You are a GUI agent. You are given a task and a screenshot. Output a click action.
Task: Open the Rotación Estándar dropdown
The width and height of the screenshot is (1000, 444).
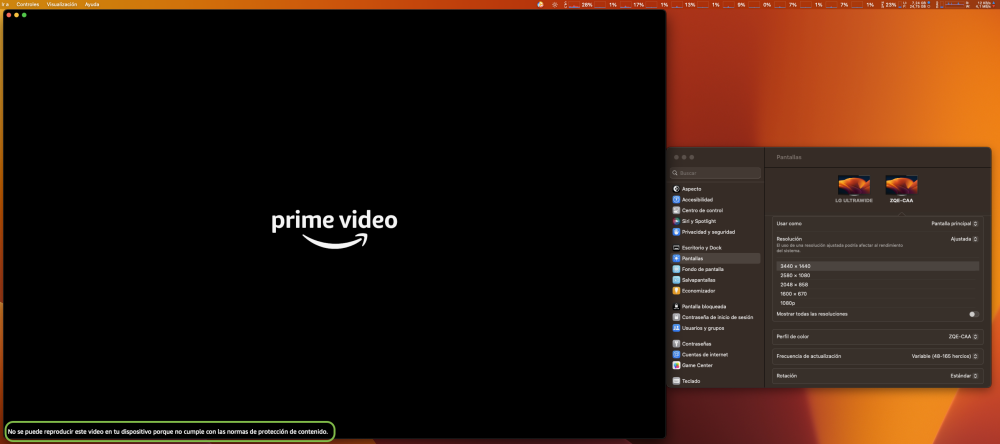pyautogui.click(x=964, y=376)
